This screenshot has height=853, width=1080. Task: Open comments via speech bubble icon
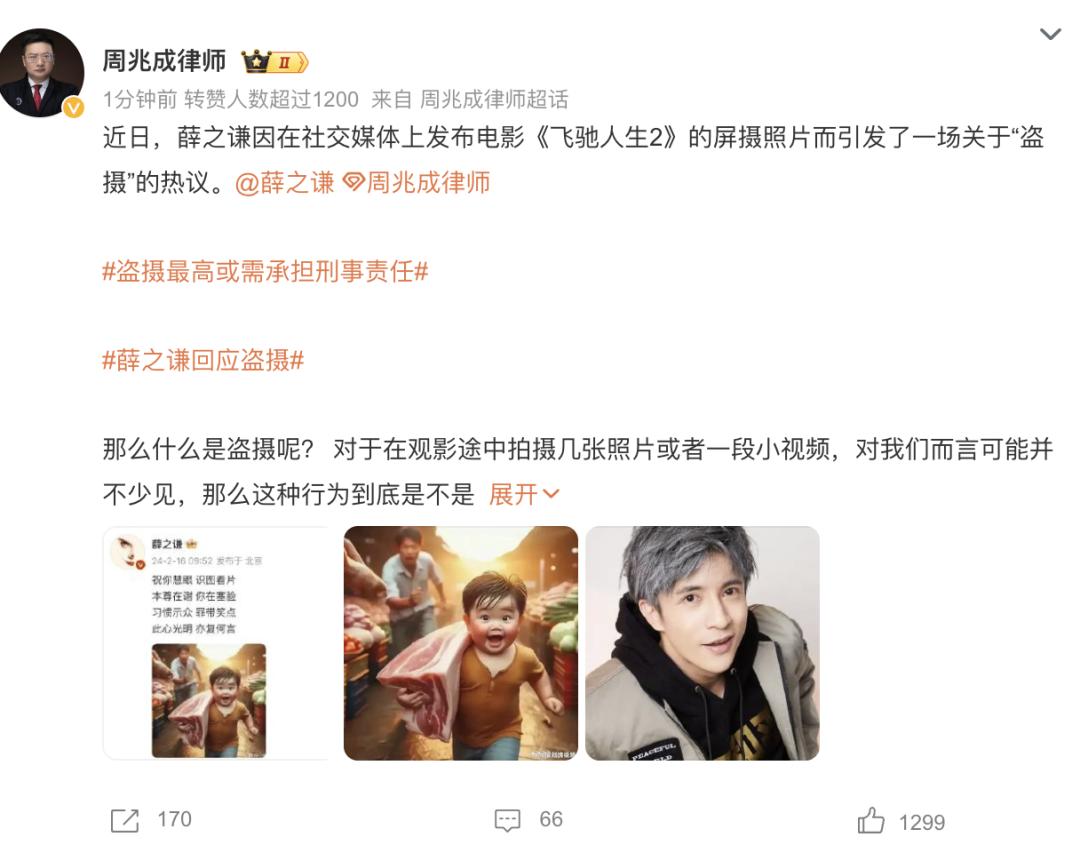point(508,820)
